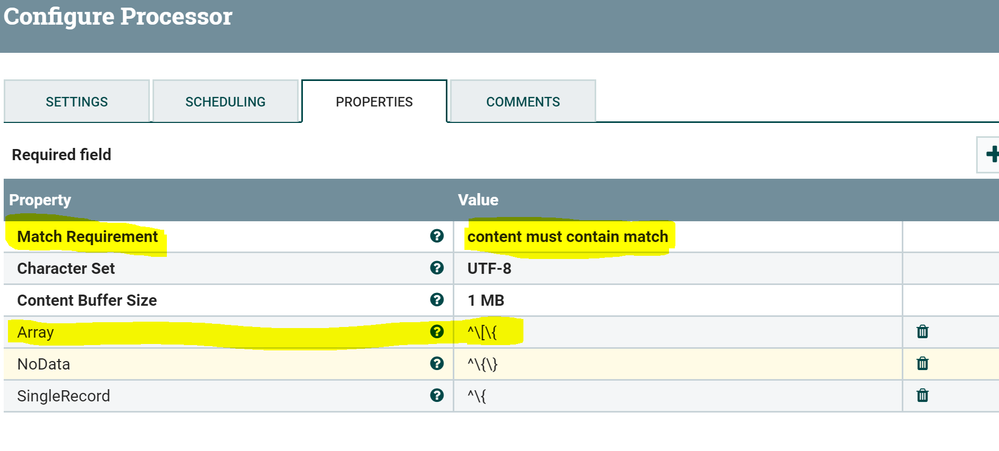
Task: Click help icon for Content Buffer Size
Action: (436, 300)
